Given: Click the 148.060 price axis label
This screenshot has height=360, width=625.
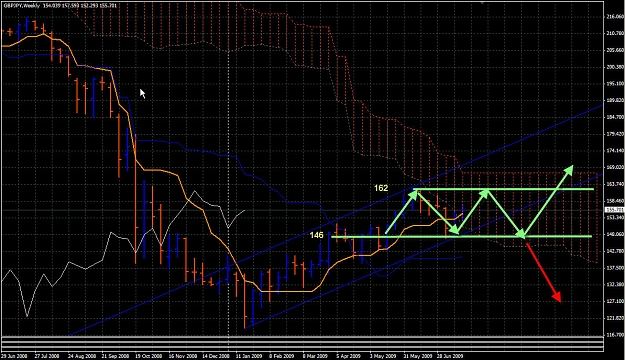Looking at the screenshot, I should [615, 234].
